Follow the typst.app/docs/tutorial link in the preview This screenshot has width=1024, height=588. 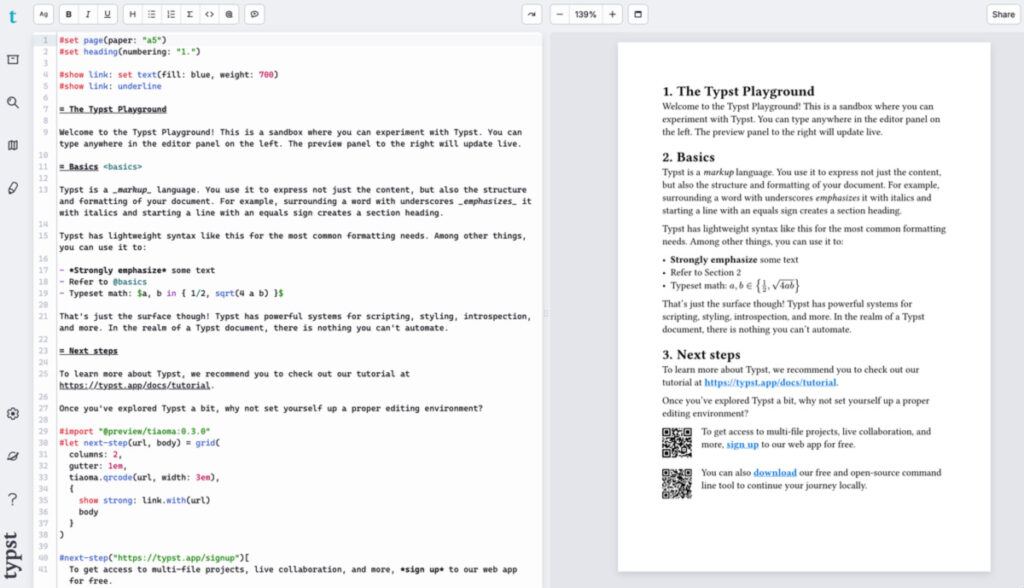tap(770, 382)
